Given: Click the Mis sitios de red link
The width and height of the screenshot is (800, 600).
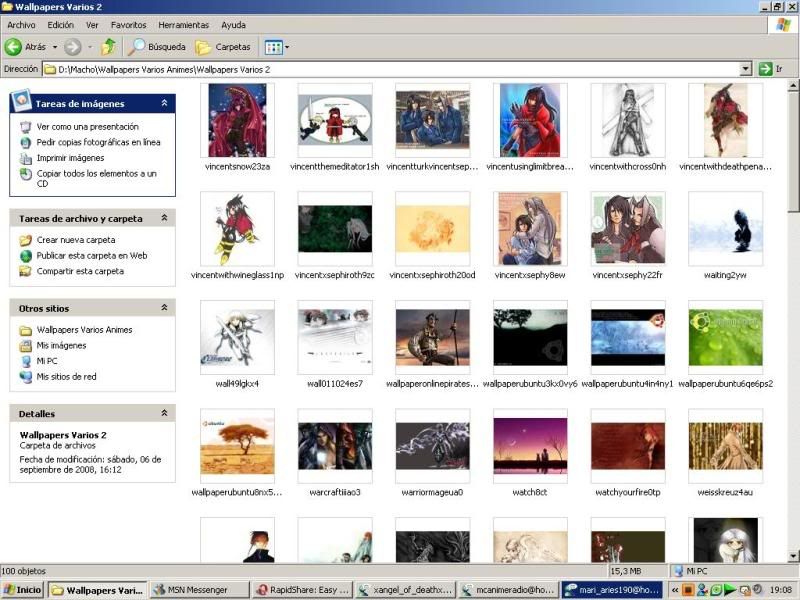Looking at the screenshot, I should 66,377.
